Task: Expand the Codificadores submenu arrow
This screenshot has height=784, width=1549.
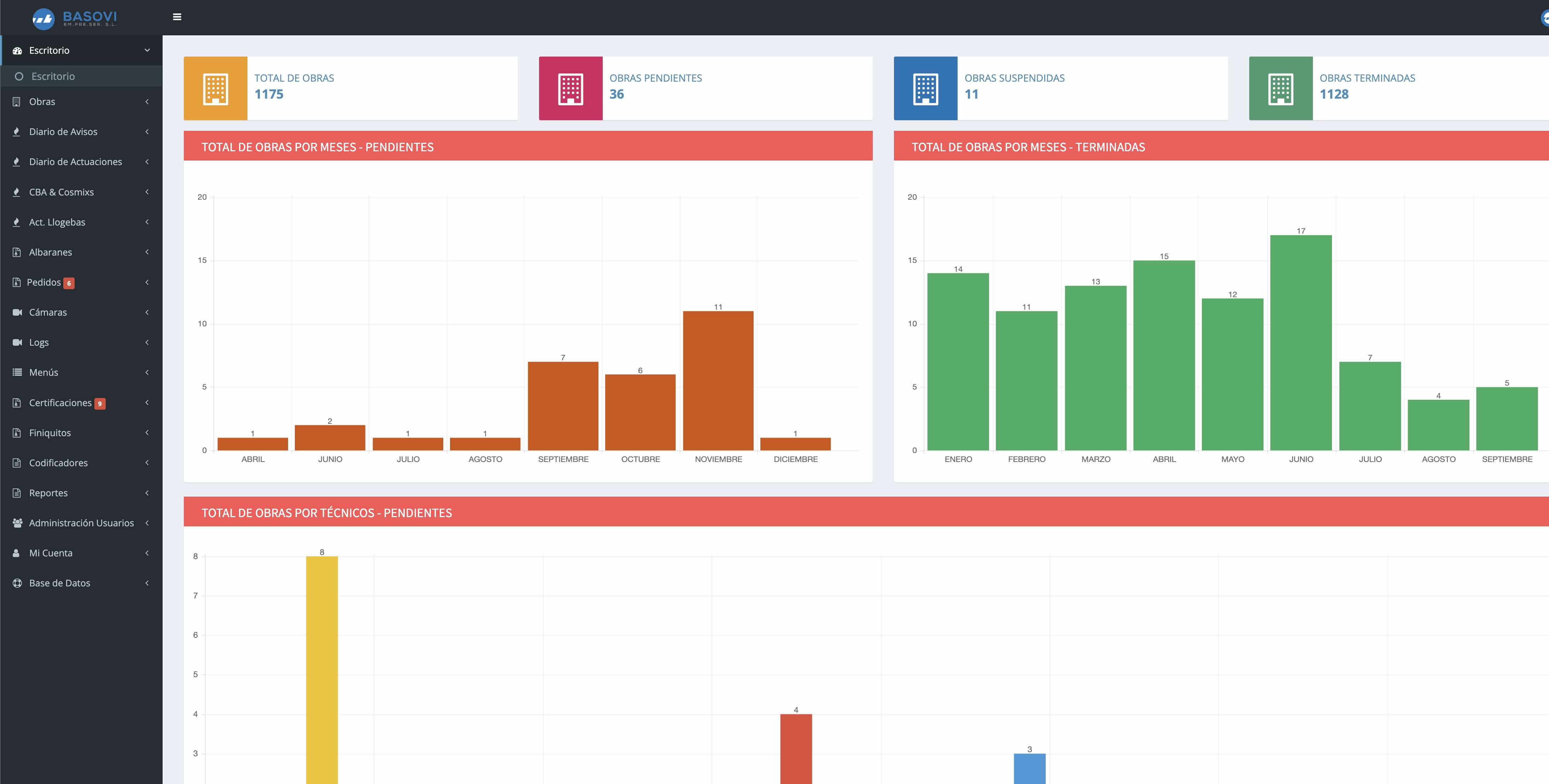Action: click(147, 463)
